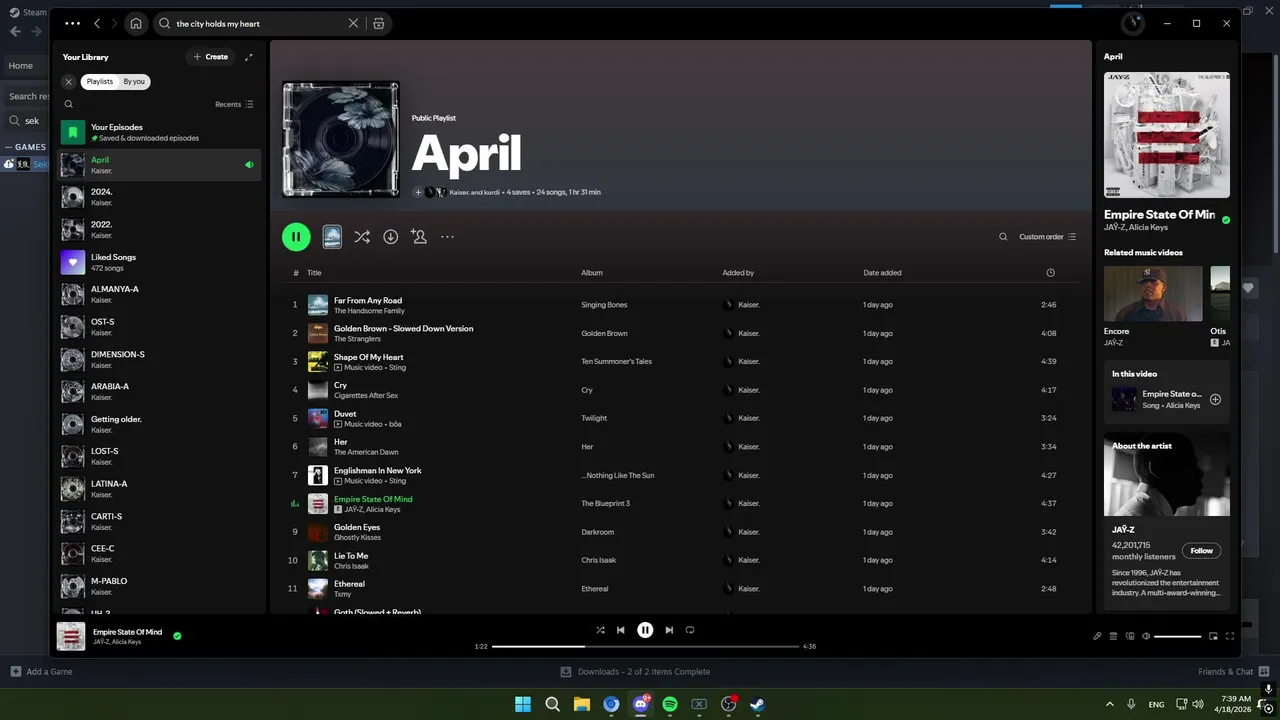Open the ALMANYA-A playlist

pos(160,294)
